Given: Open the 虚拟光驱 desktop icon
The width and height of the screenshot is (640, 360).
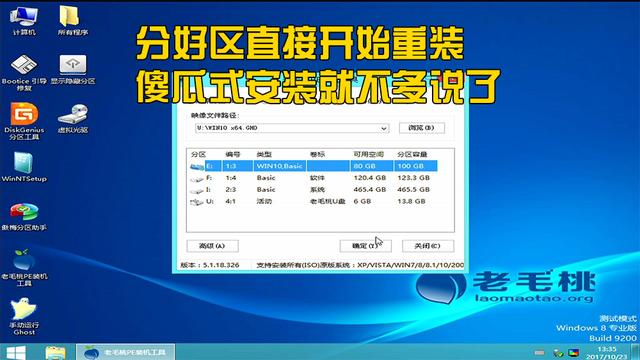Looking at the screenshot, I should (73, 118).
